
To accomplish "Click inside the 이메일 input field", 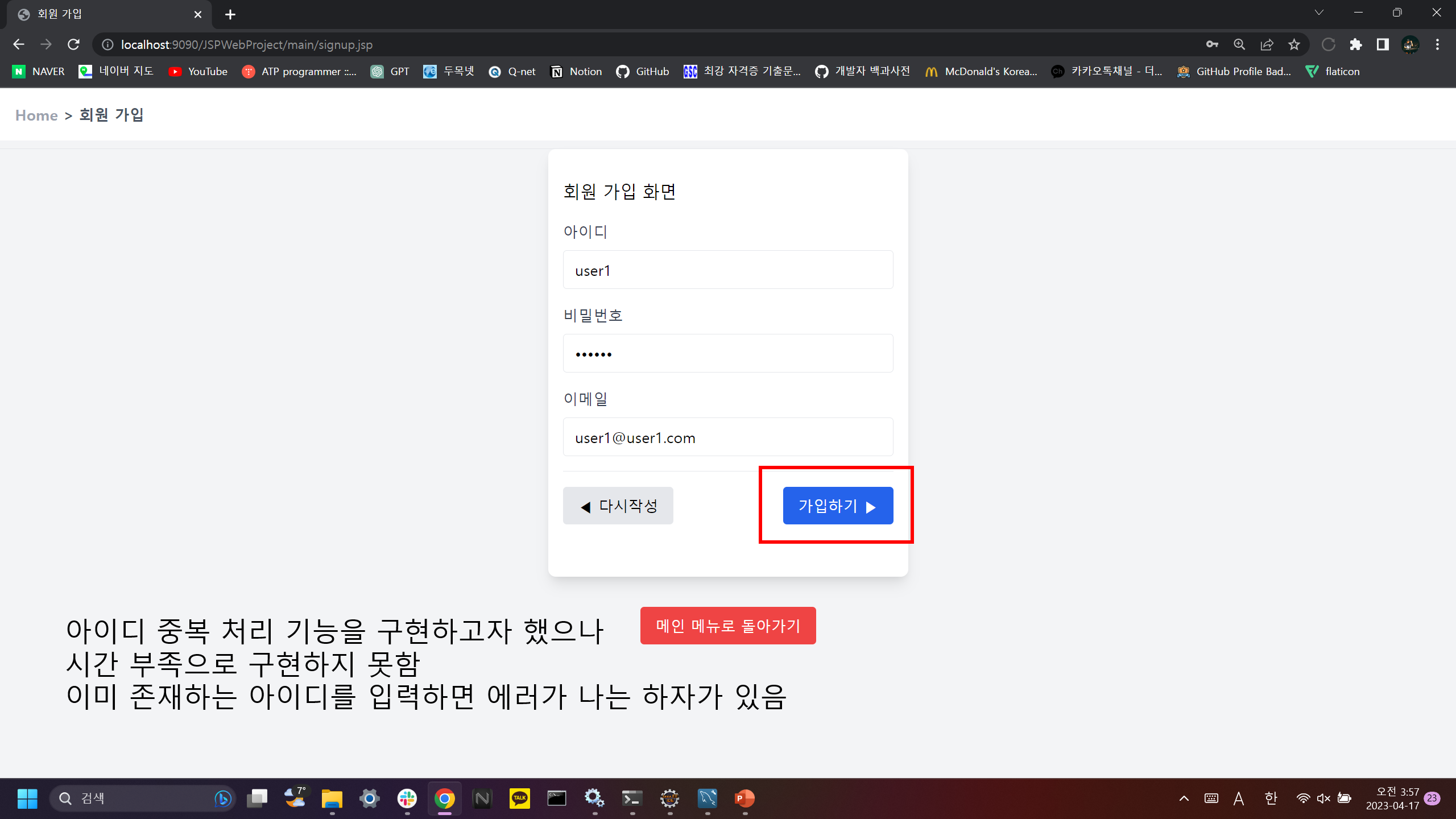I will 728,437.
